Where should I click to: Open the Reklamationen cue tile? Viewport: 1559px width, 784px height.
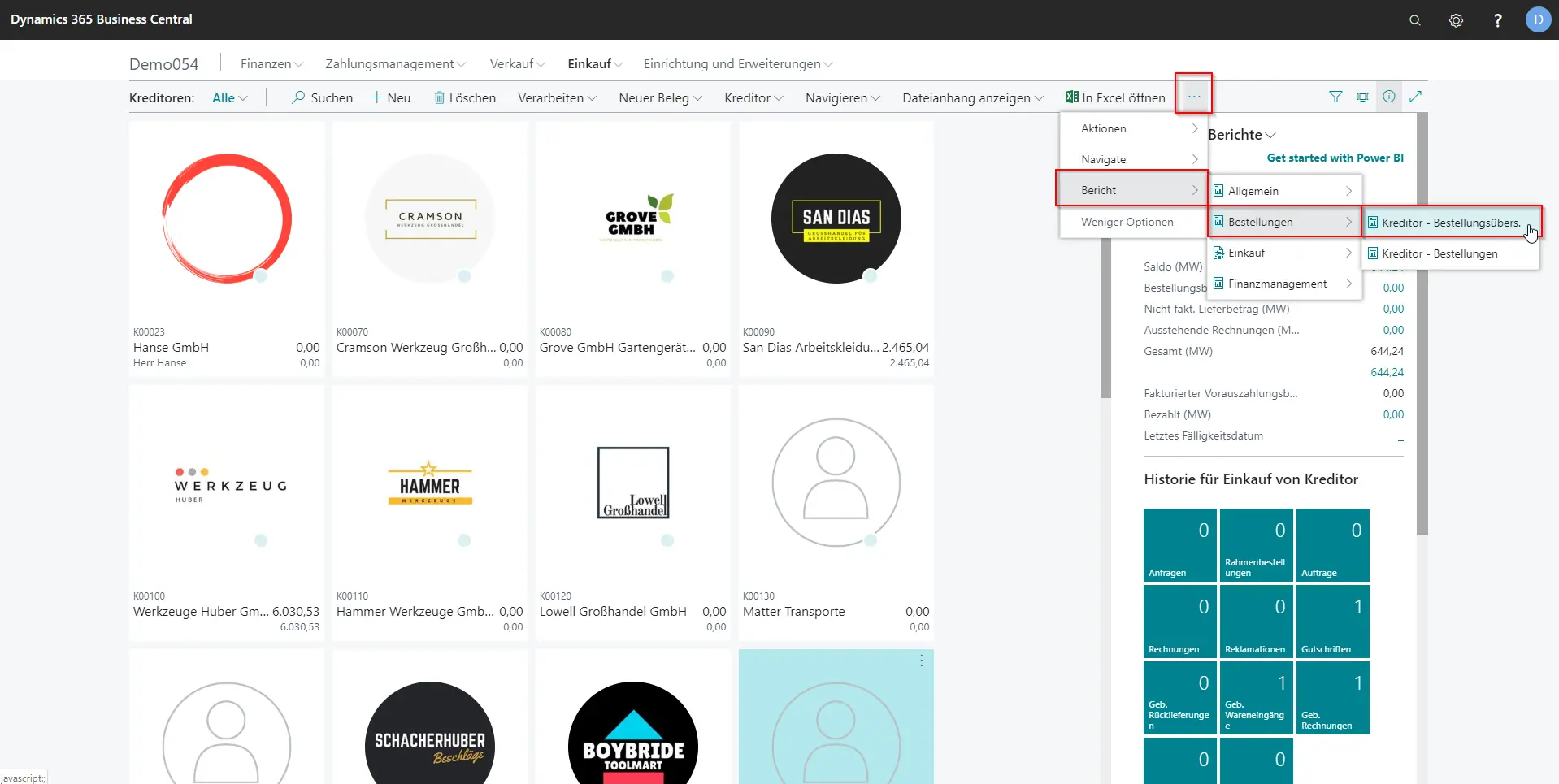pyautogui.click(x=1256, y=622)
